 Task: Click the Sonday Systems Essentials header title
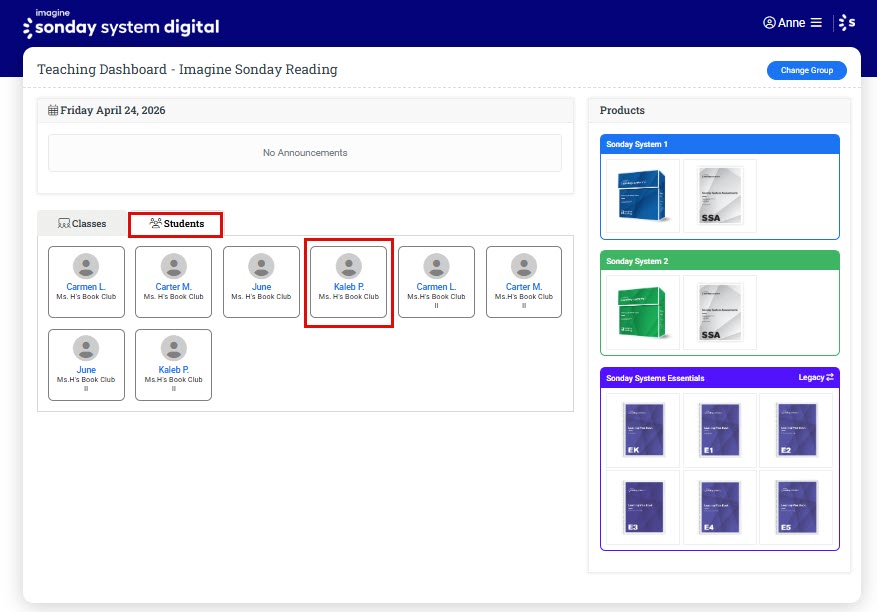[x=655, y=378]
